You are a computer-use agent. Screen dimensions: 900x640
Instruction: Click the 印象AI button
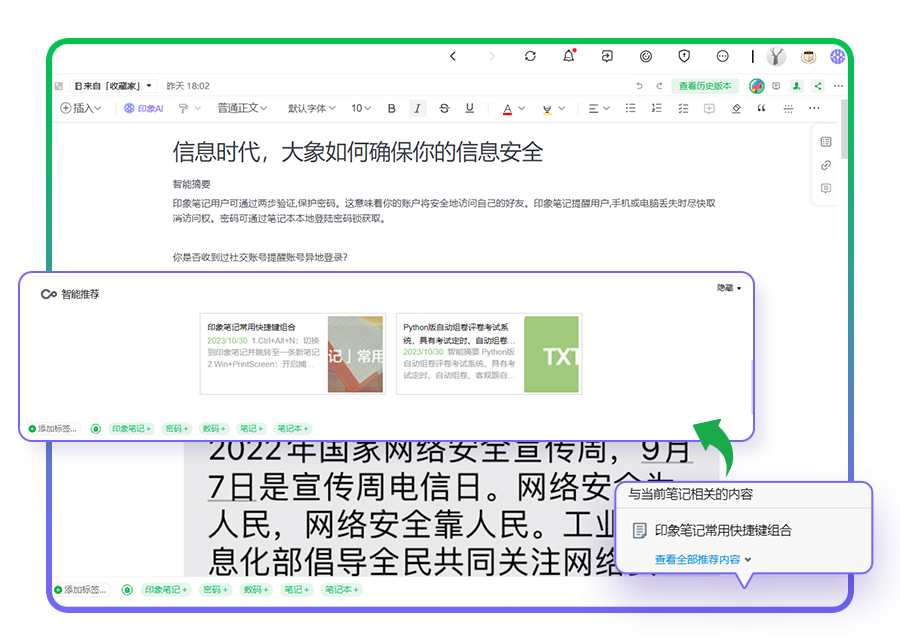[x=144, y=108]
